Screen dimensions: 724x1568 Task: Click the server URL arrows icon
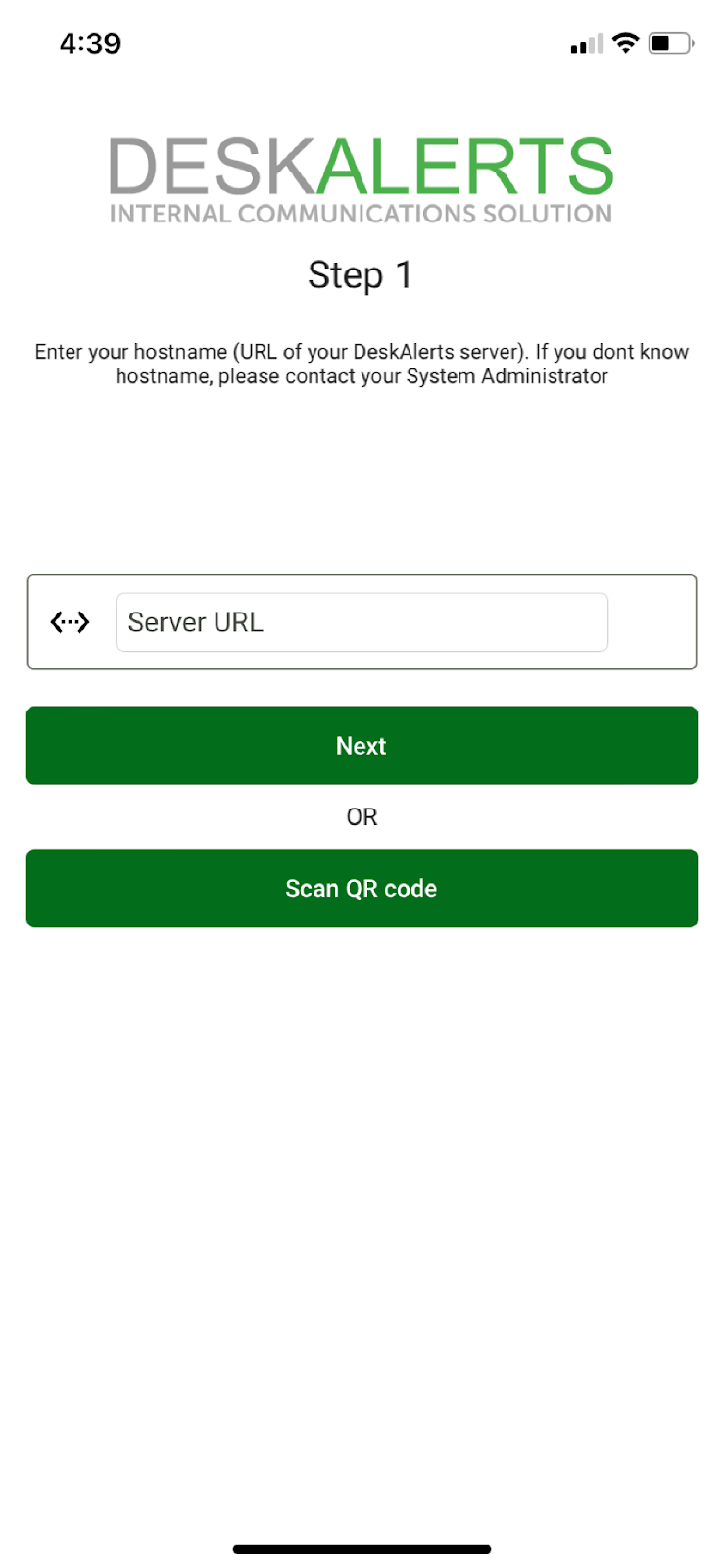(70, 622)
